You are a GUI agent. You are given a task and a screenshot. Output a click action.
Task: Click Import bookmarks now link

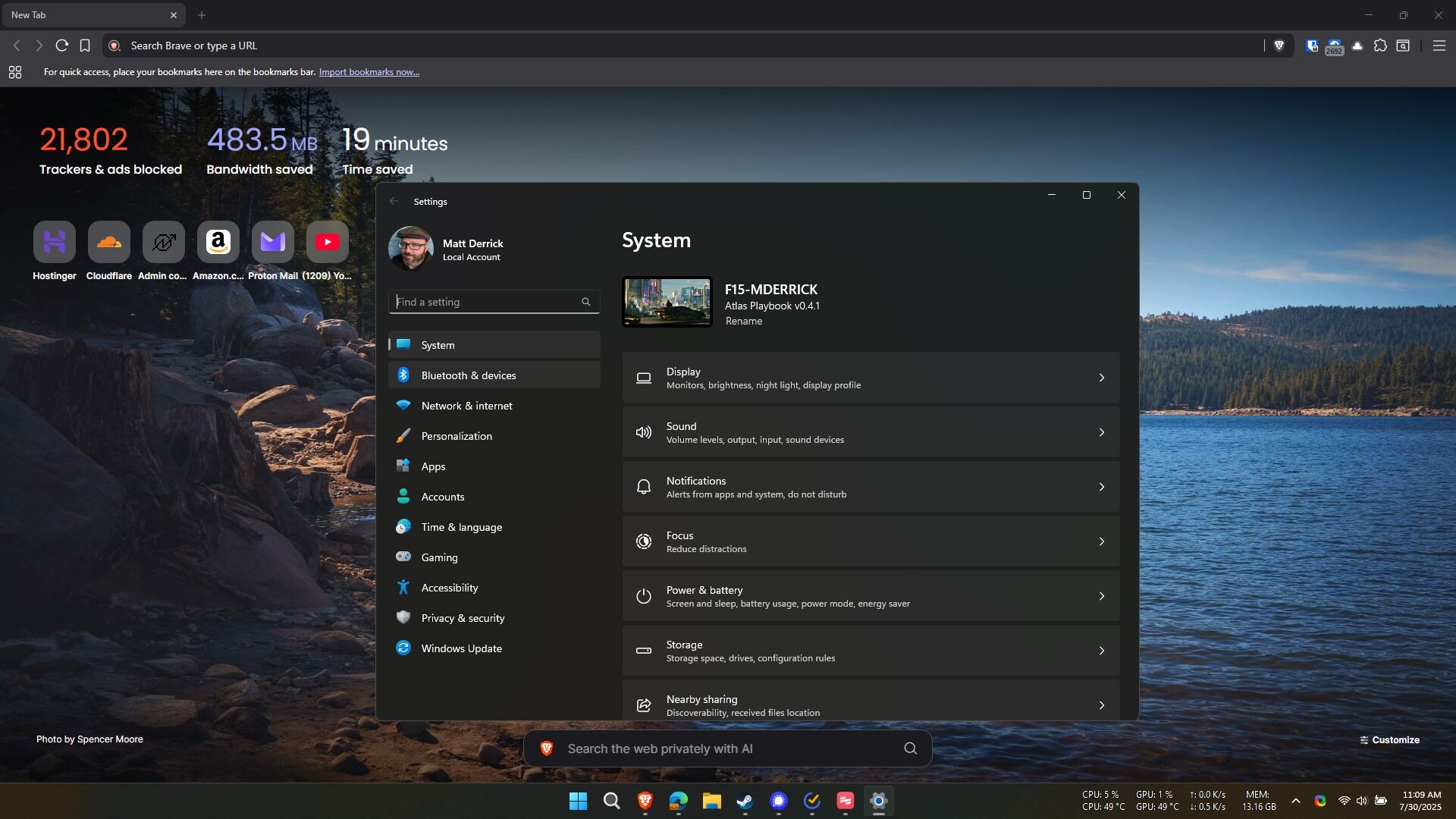click(x=369, y=72)
